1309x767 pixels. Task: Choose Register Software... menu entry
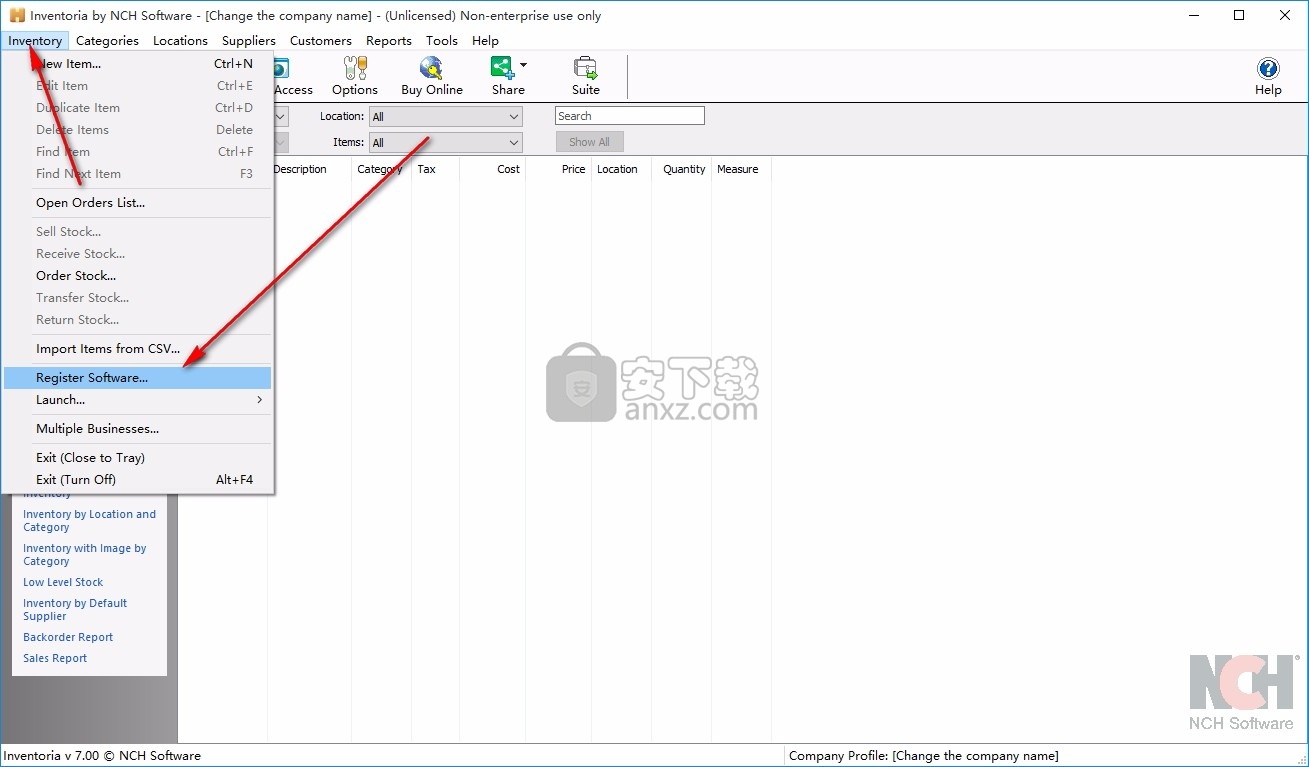[137, 378]
